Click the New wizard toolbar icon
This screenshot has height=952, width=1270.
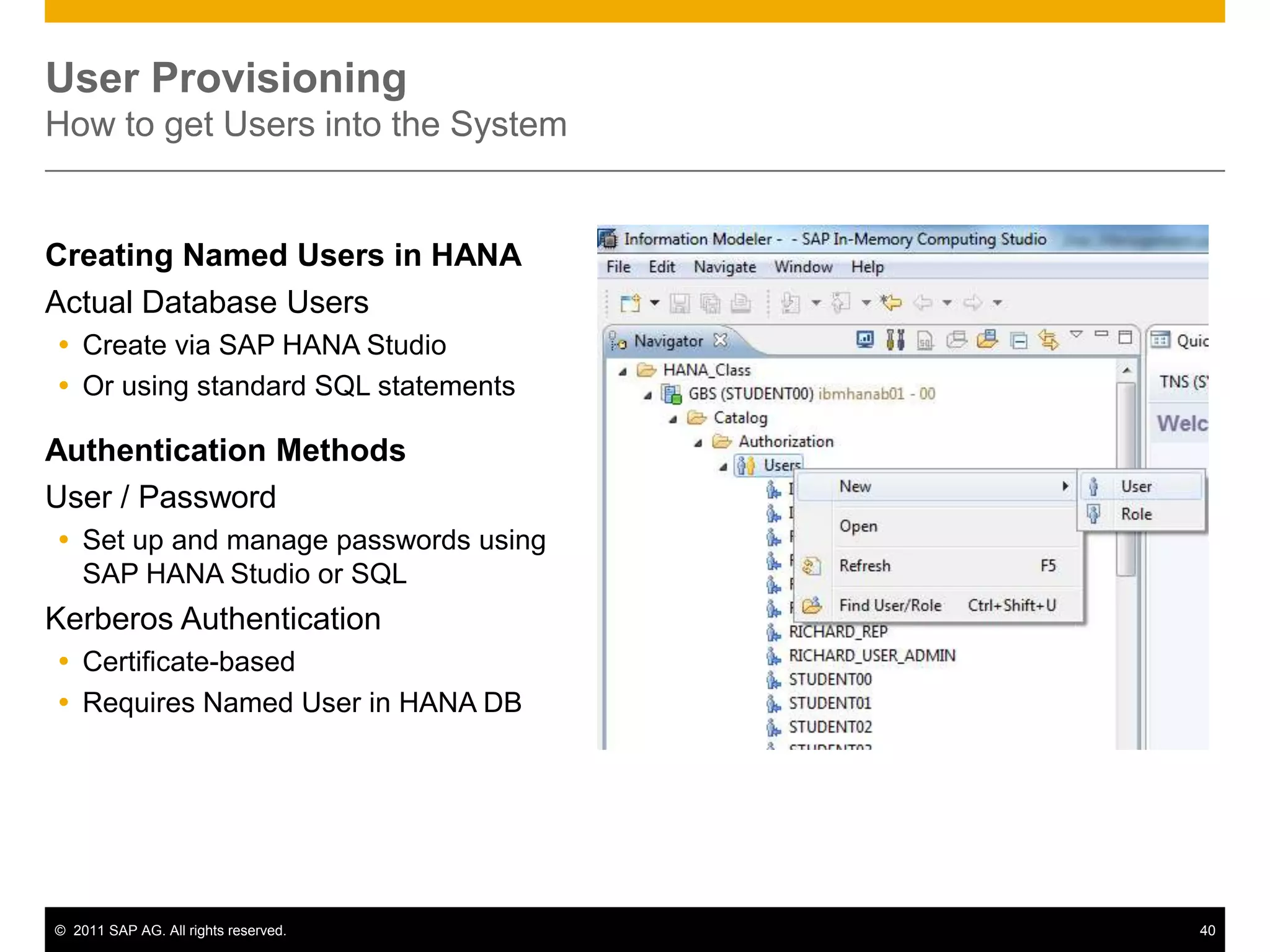(x=631, y=303)
